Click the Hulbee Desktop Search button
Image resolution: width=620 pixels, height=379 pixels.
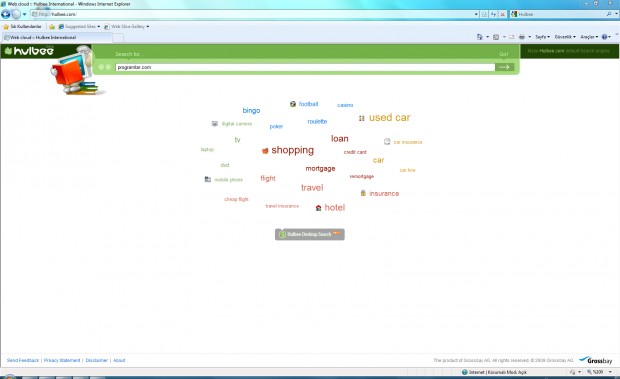[x=310, y=234]
